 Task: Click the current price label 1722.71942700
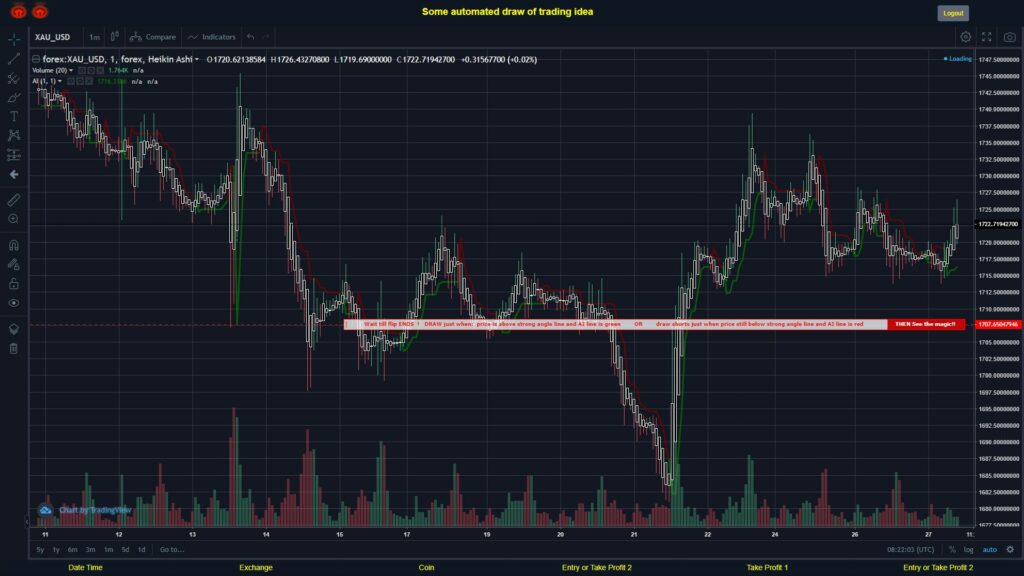[998, 224]
